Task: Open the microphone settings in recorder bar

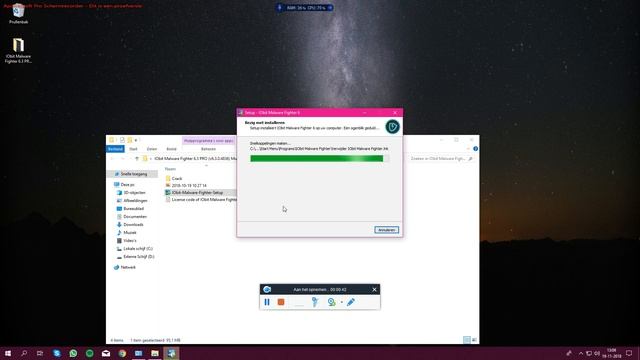Action: point(315,302)
